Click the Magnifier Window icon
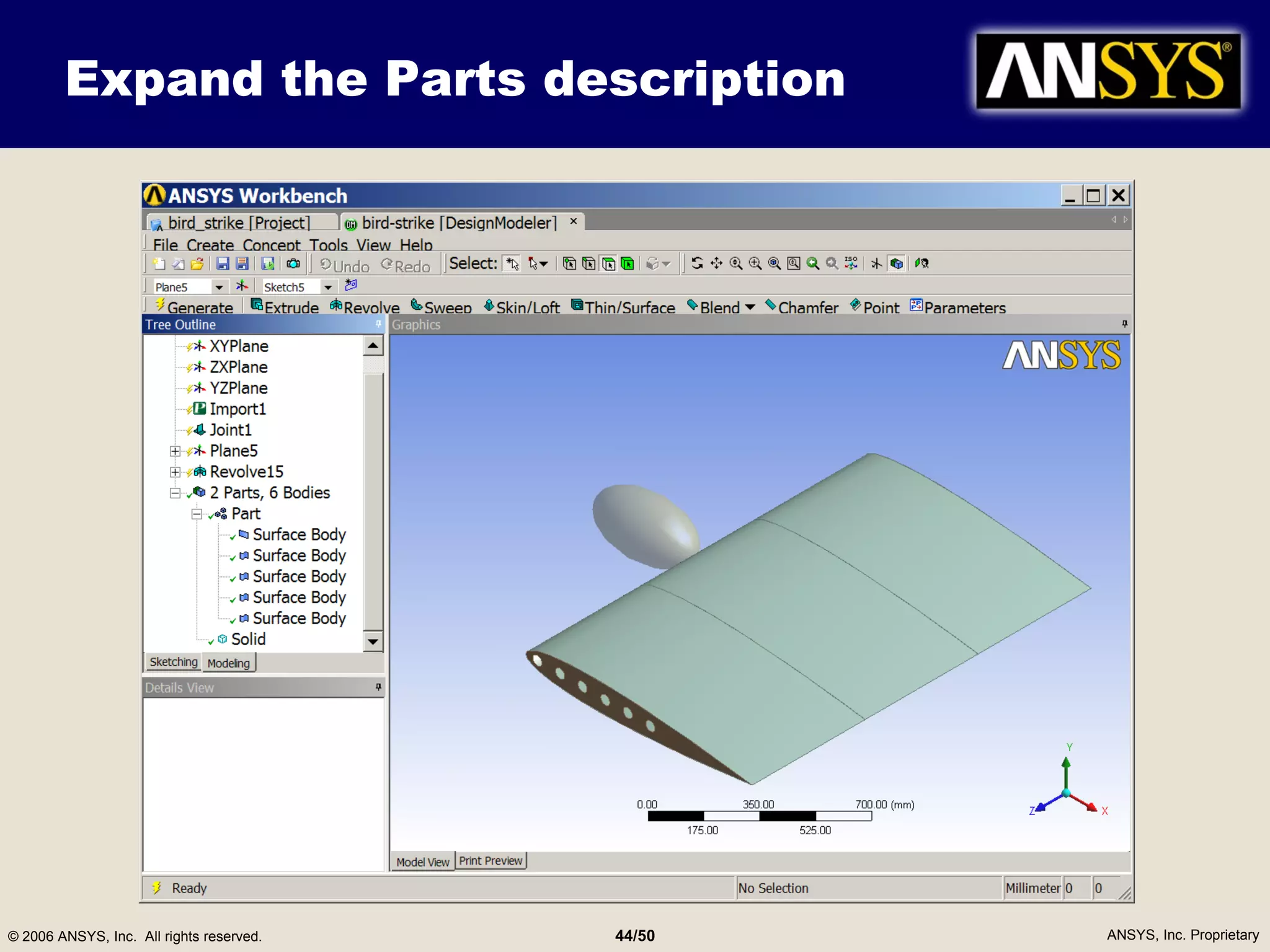 [x=793, y=263]
